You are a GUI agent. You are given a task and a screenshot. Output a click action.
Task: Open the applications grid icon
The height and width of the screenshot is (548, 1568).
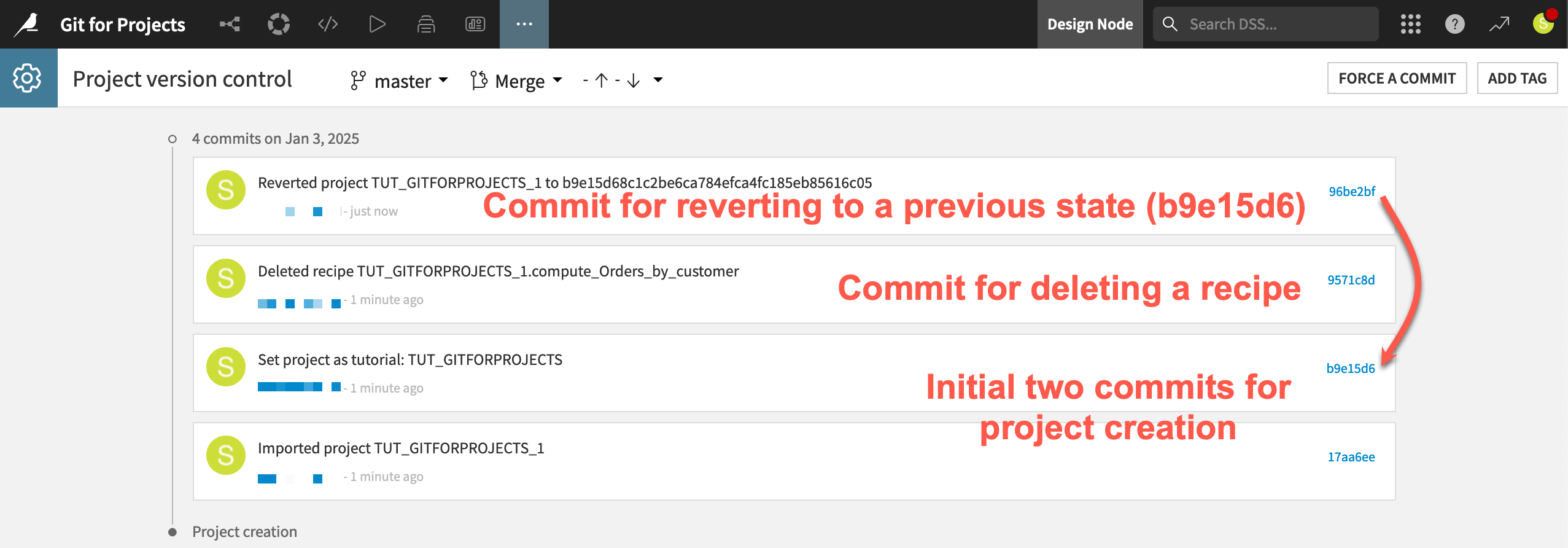(x=1411, y=25)
